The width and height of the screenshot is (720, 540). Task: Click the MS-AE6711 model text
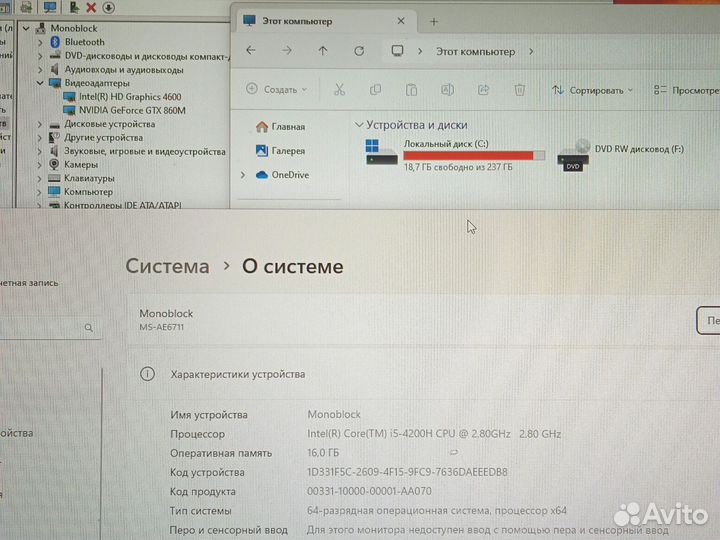162,327
